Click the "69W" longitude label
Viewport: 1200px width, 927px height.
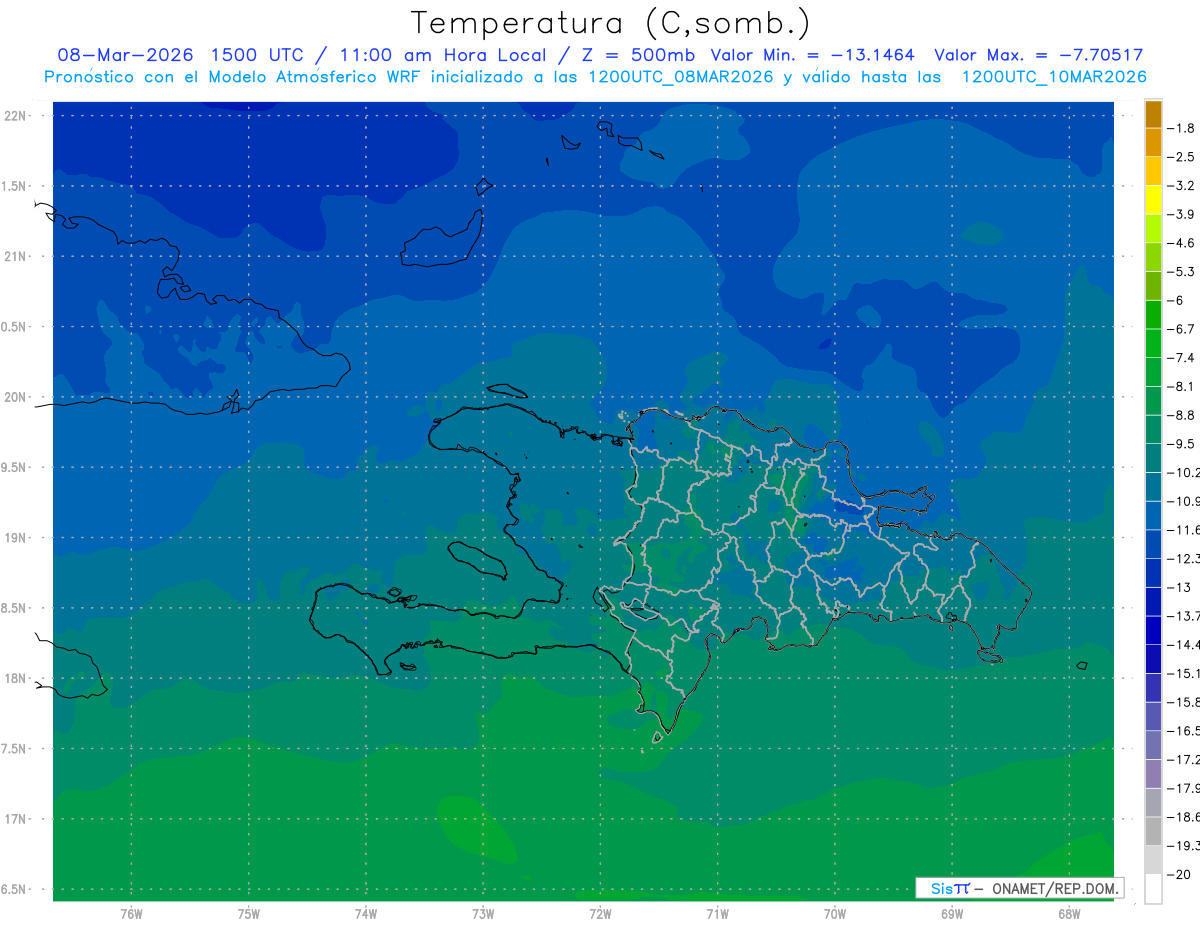(x=952, y=914)
